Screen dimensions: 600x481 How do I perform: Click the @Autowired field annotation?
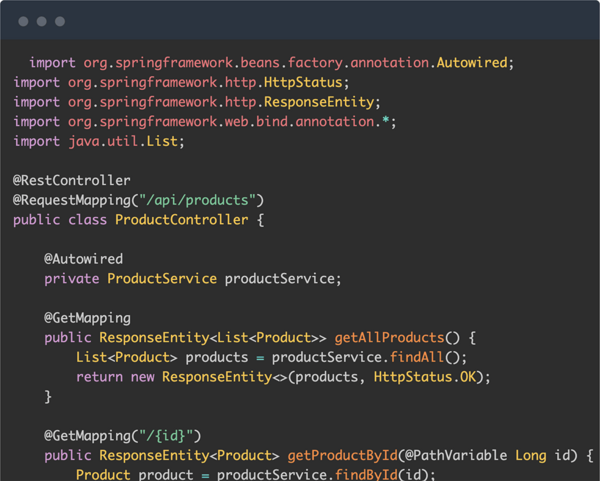[x=83, y=259]
